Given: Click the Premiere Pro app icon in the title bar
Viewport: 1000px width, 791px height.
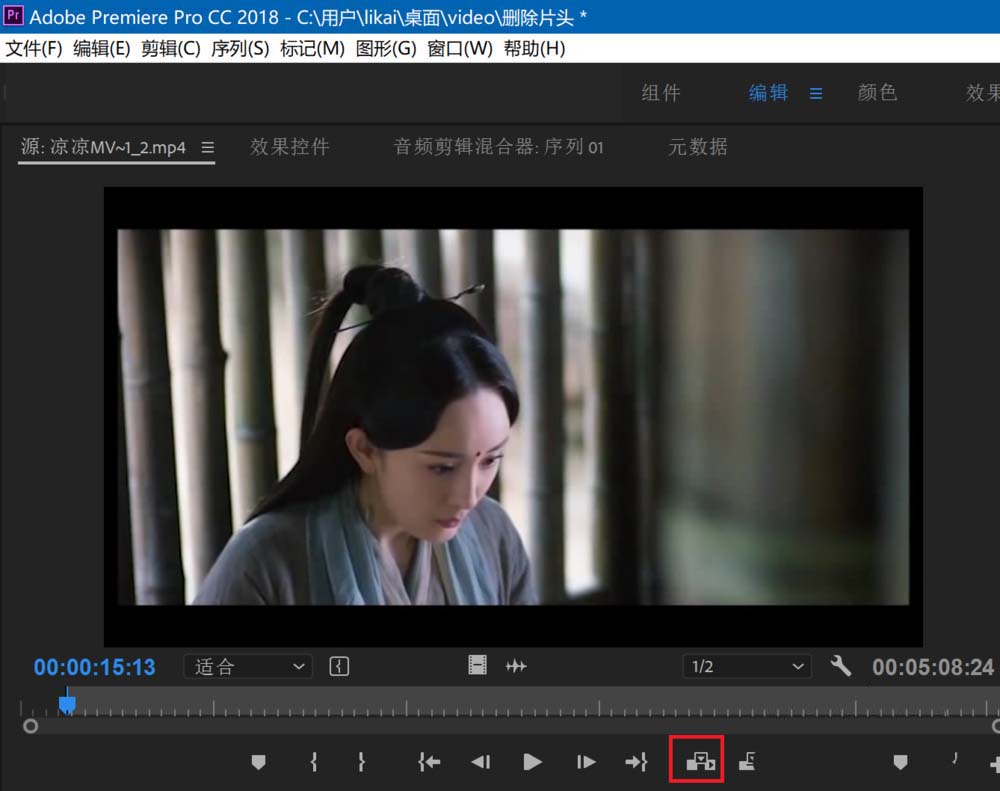Looking at the screenshot, I should click(13, 15).
